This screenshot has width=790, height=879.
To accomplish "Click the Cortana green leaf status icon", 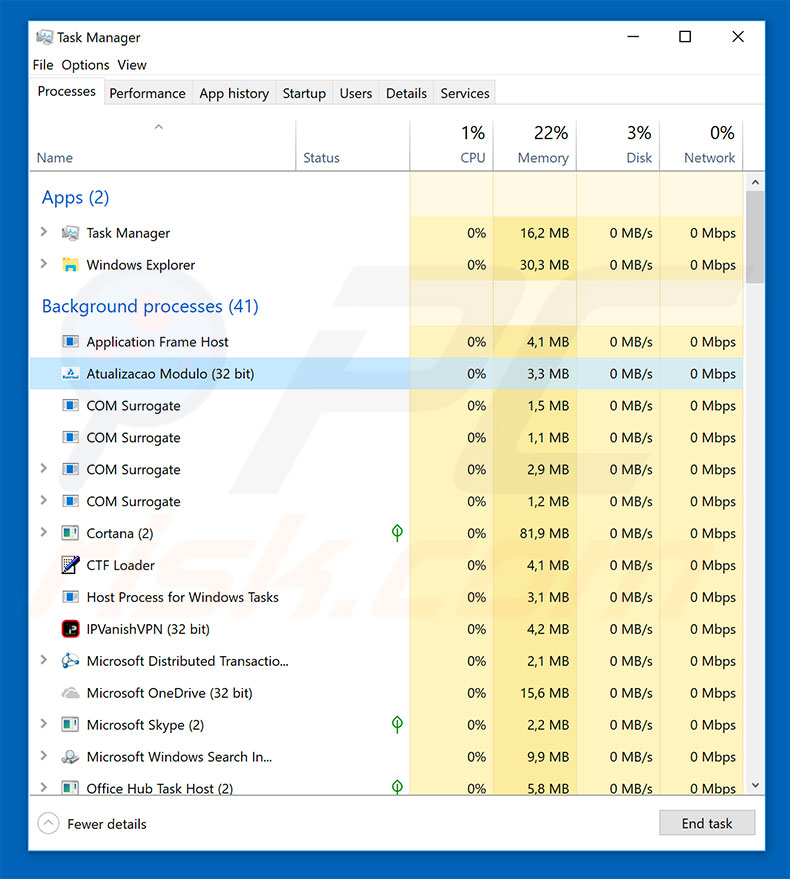I will click(397, 533).
